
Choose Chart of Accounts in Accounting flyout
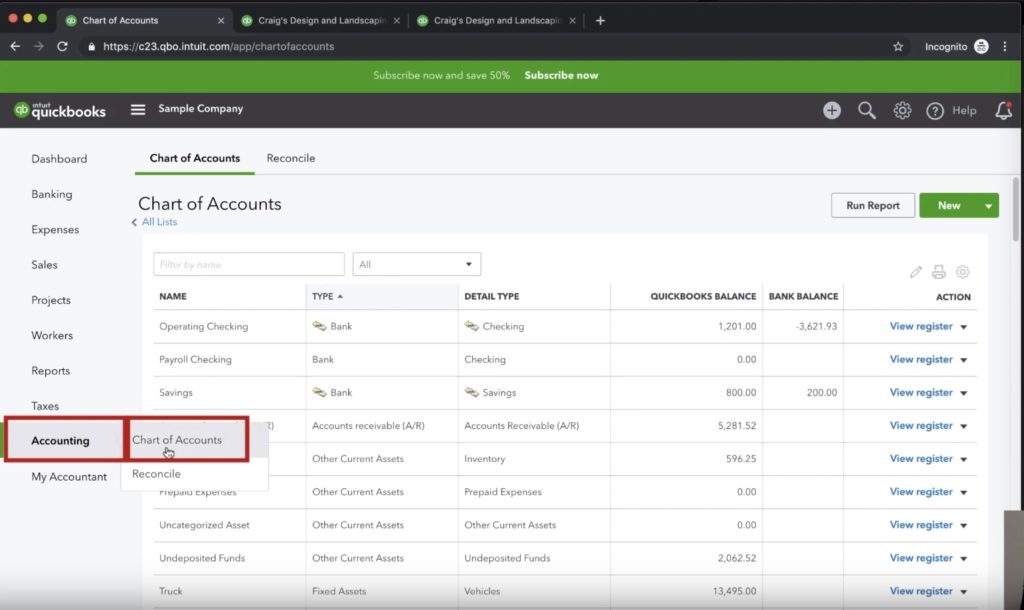click(x=177, y=440)
